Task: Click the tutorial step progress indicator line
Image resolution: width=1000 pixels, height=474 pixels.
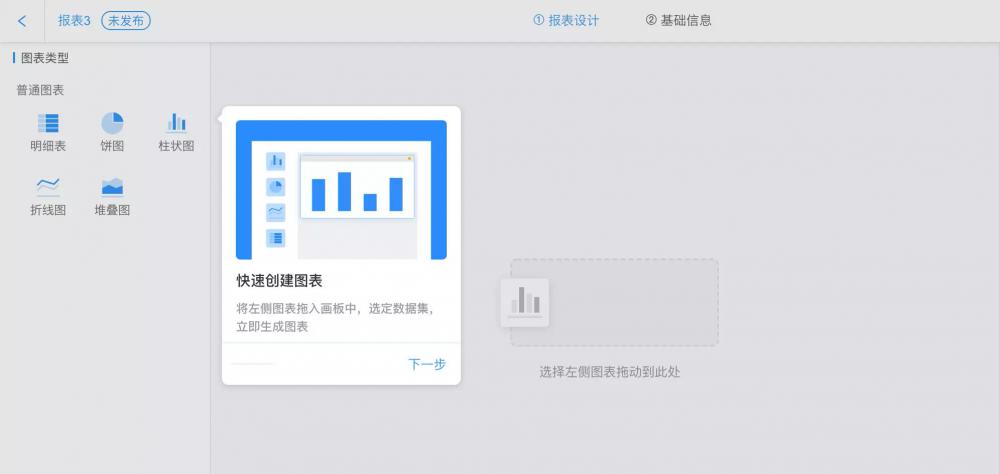Action: tap(252, 364)
